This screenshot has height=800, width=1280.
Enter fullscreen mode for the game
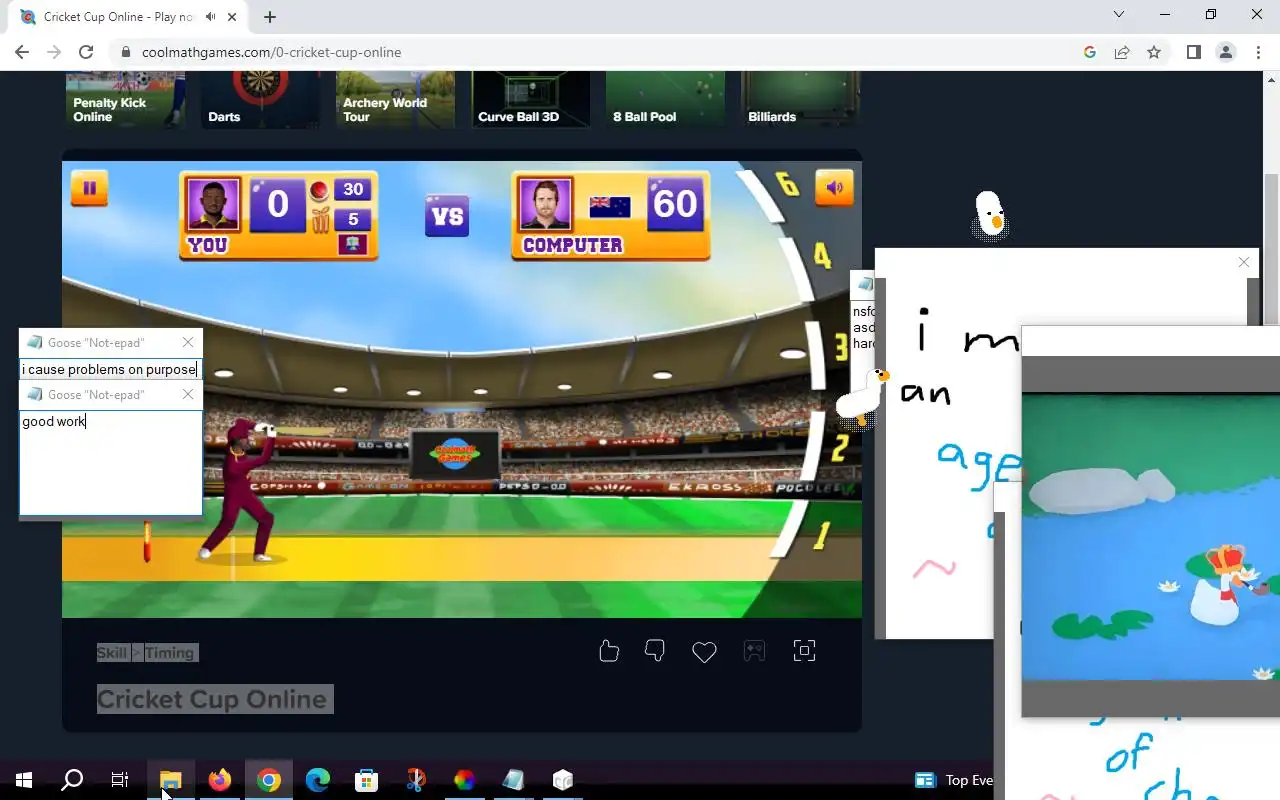tap(804, 652)
